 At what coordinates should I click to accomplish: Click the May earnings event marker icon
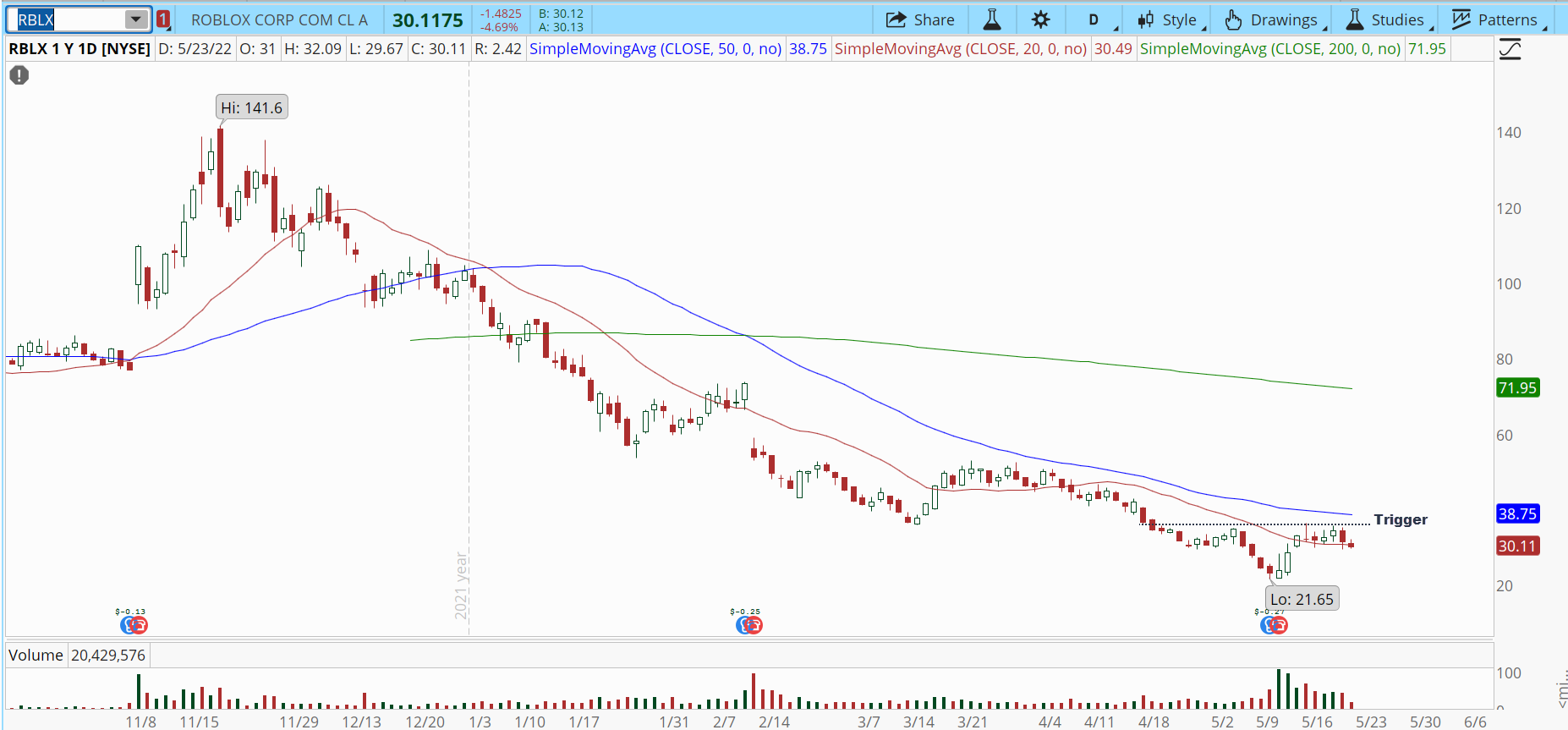(x=1274, y=625)
